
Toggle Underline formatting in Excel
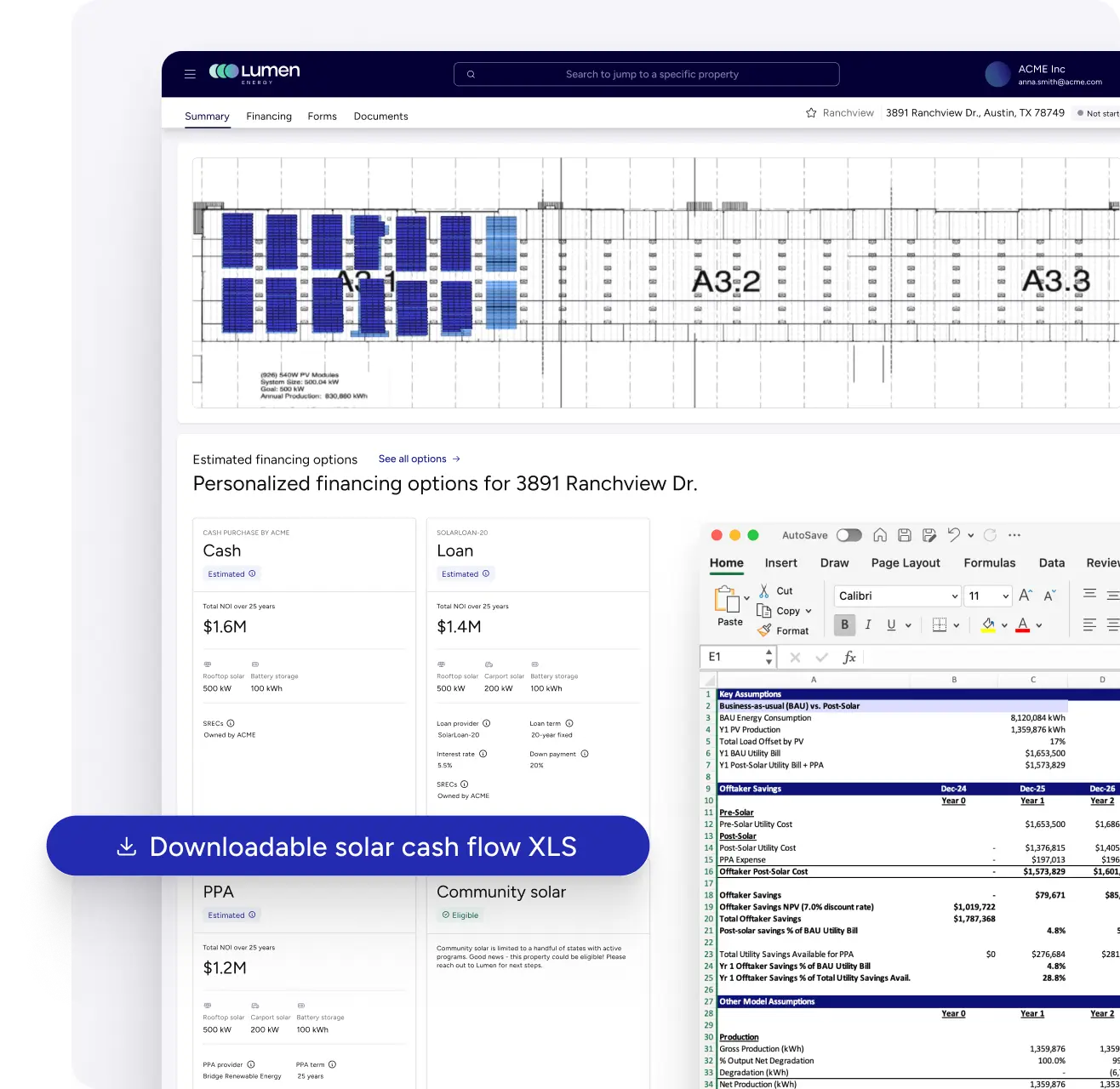pos(891,624)
